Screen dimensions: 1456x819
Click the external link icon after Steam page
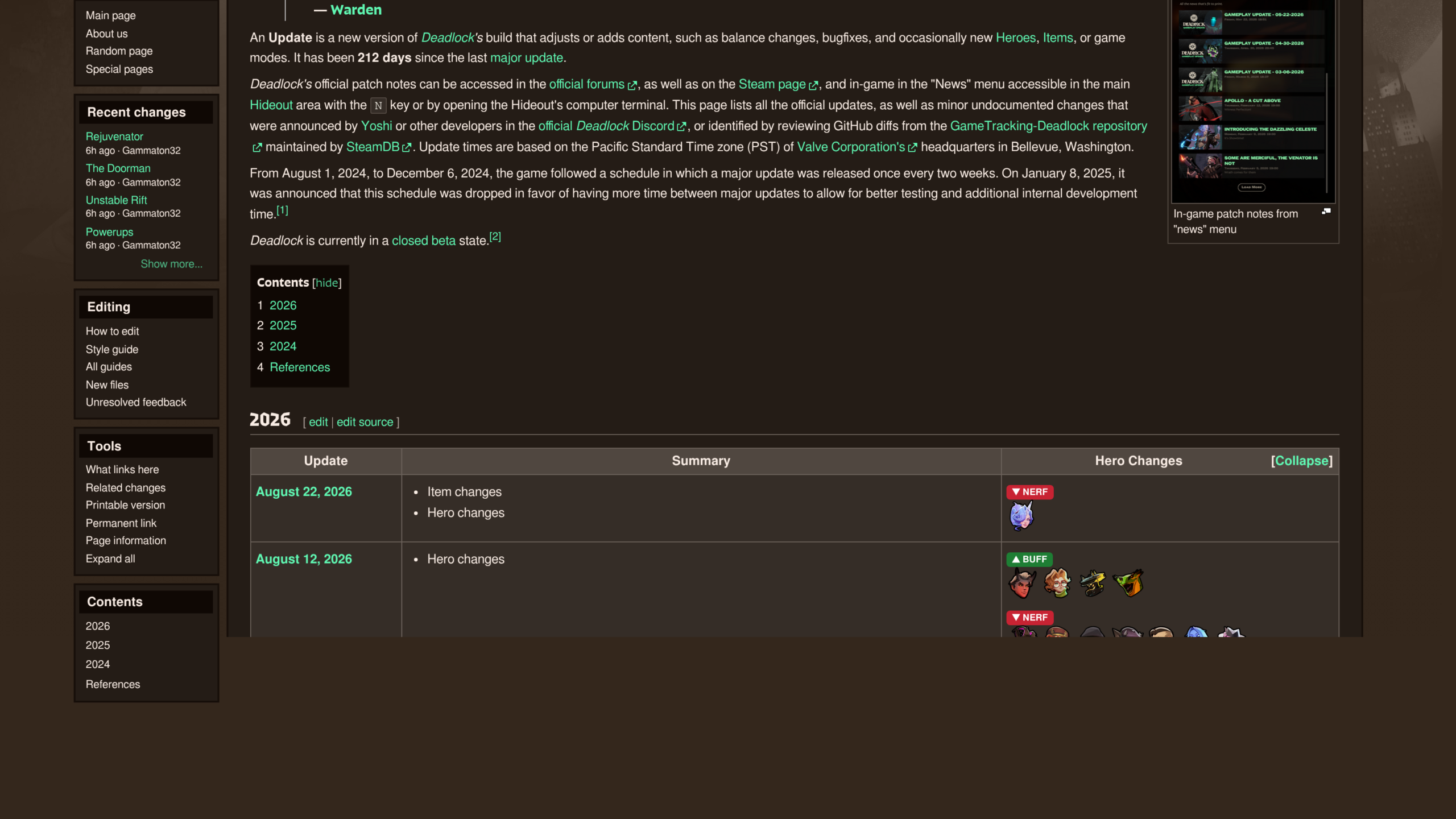click(x=813, y=85)
